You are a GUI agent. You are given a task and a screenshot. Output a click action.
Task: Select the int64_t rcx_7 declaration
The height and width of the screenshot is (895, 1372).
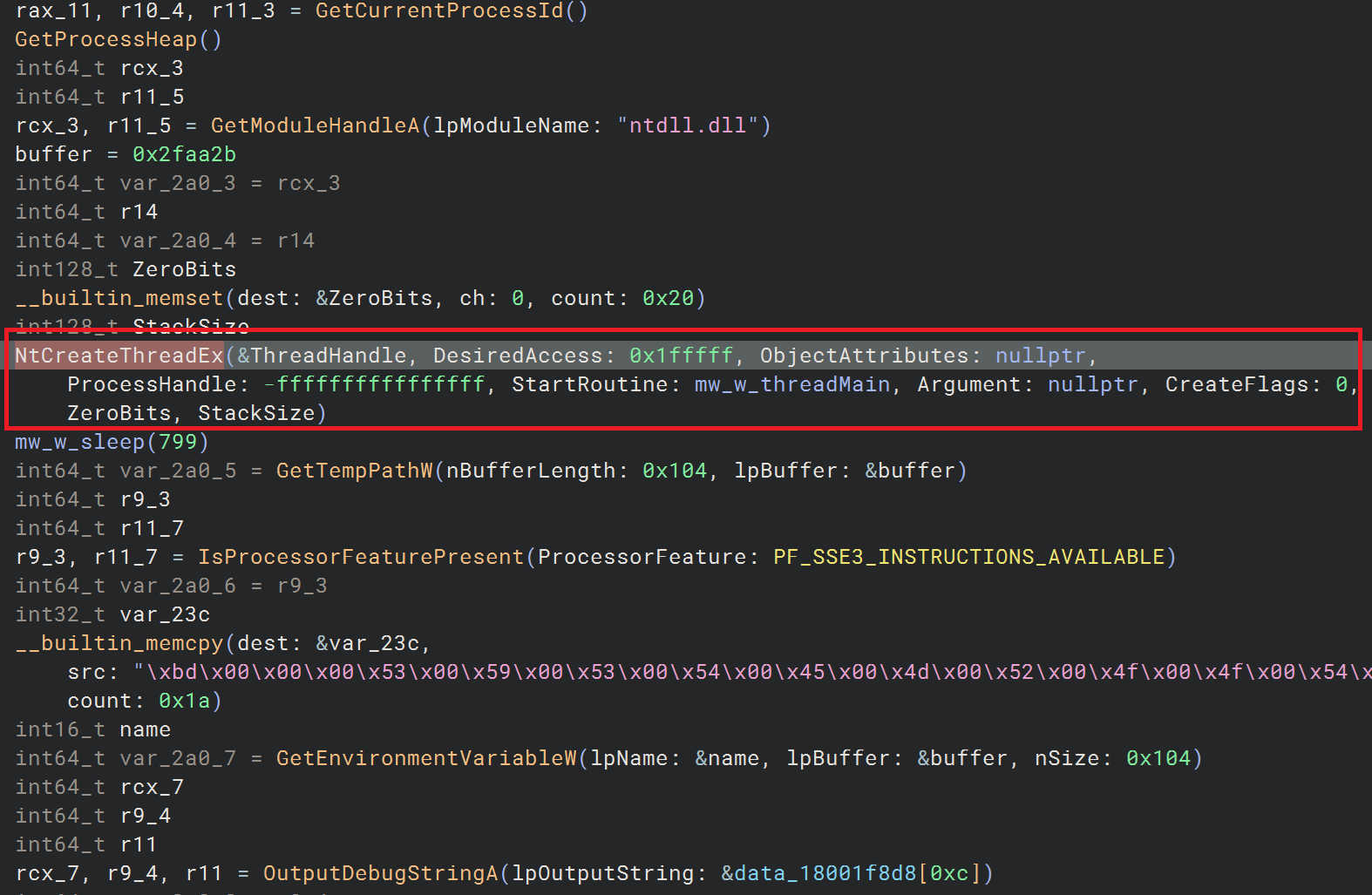99,787
